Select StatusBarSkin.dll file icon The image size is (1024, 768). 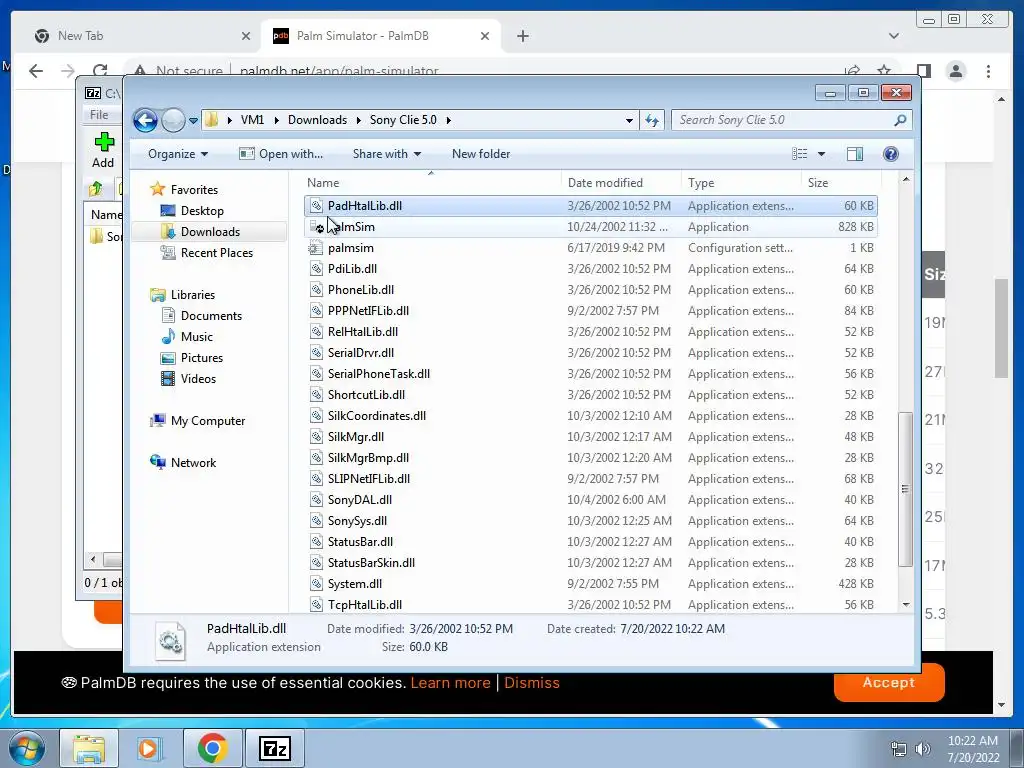tap(316, 563)
